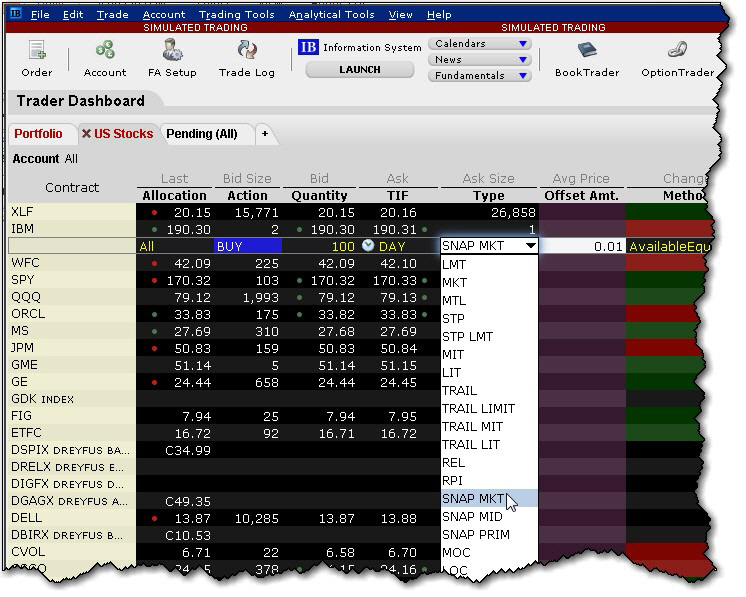Select MIT order type
746x597 pixels.
tap(489, 354)
